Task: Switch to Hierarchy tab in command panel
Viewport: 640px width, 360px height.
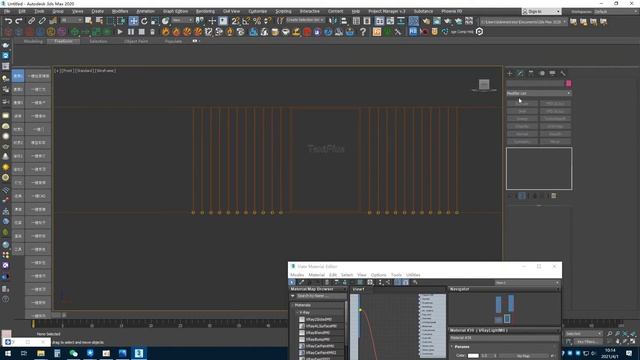Action: pos(531,73)
